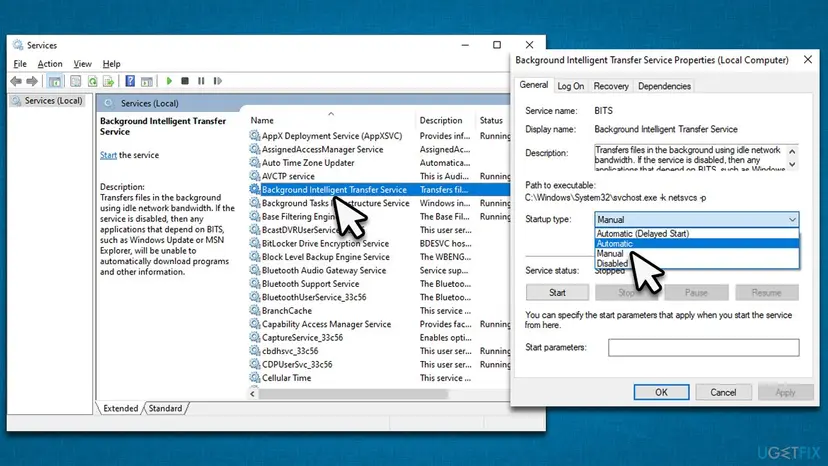This screenshot has width=828, height=466.
Task: Open the Startup type combo box
Action: 697,219
